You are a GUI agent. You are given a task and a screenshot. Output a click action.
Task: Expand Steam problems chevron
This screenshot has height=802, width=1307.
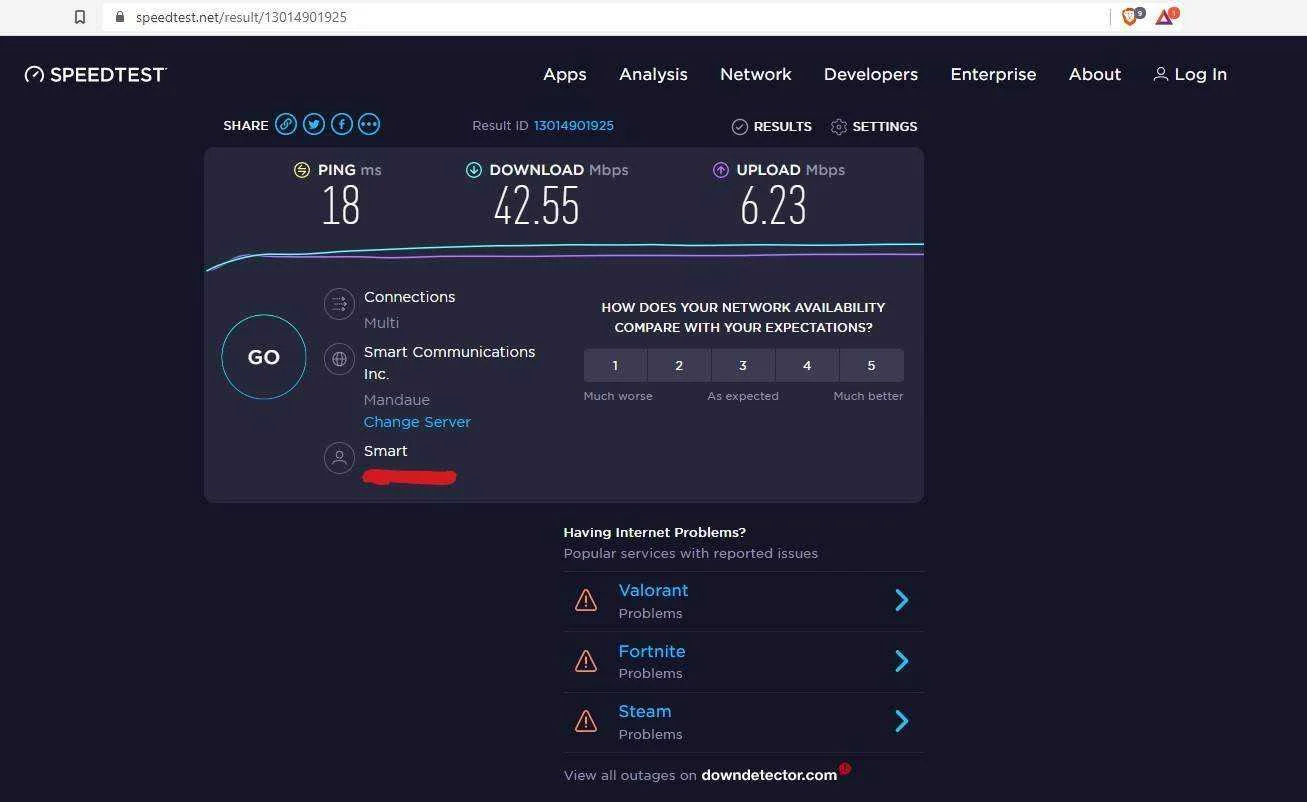[902, 721]
